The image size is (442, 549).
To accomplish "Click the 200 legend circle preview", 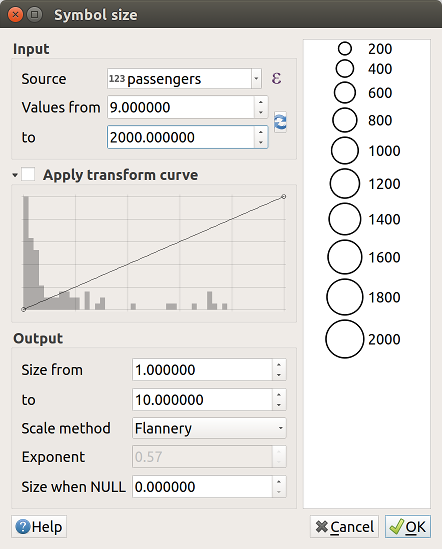I will [x=345, y=49].
